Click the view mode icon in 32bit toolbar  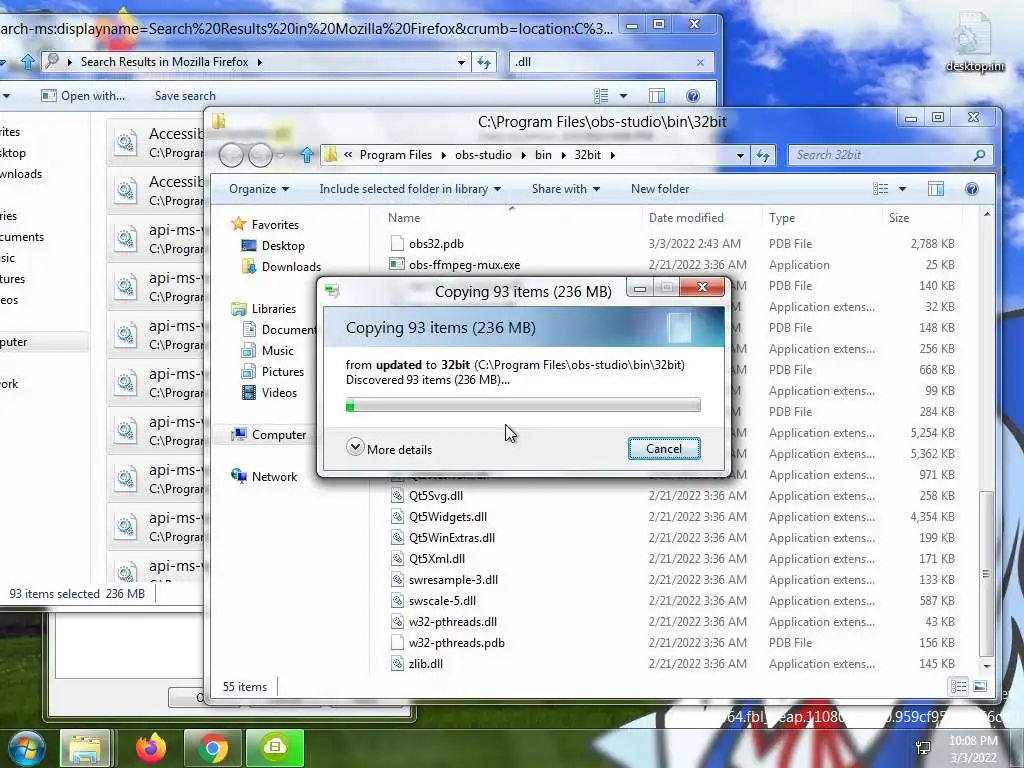click(880, 189)
